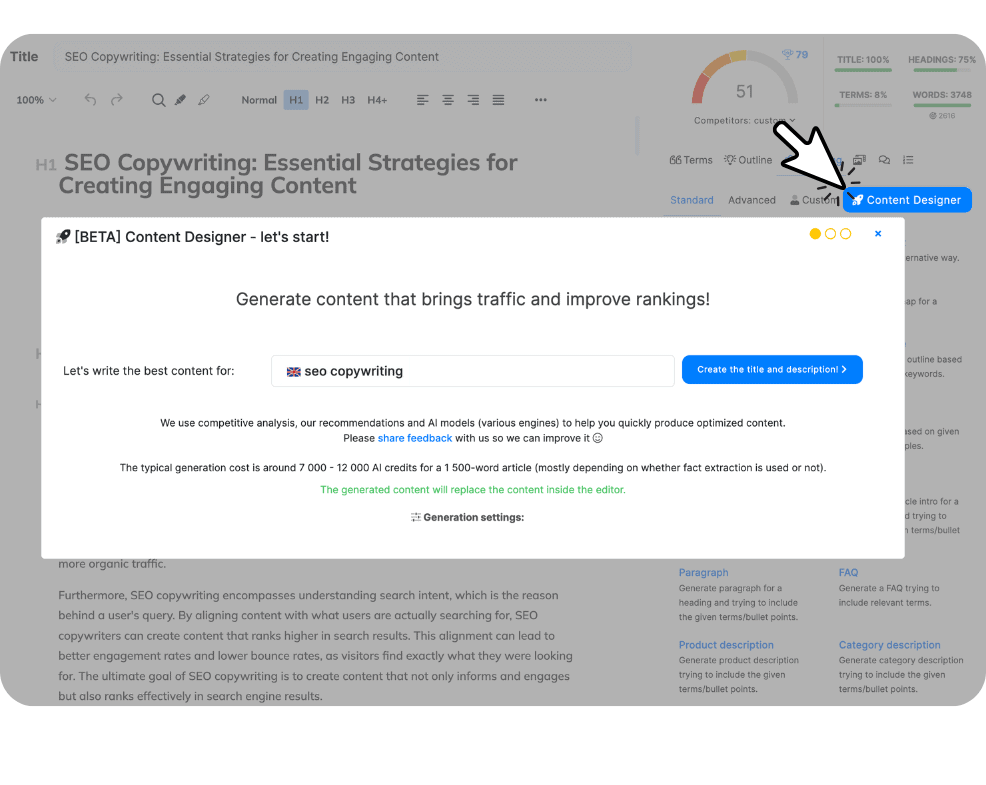
Task: Open the Terms panel
Action: point(691,160)
